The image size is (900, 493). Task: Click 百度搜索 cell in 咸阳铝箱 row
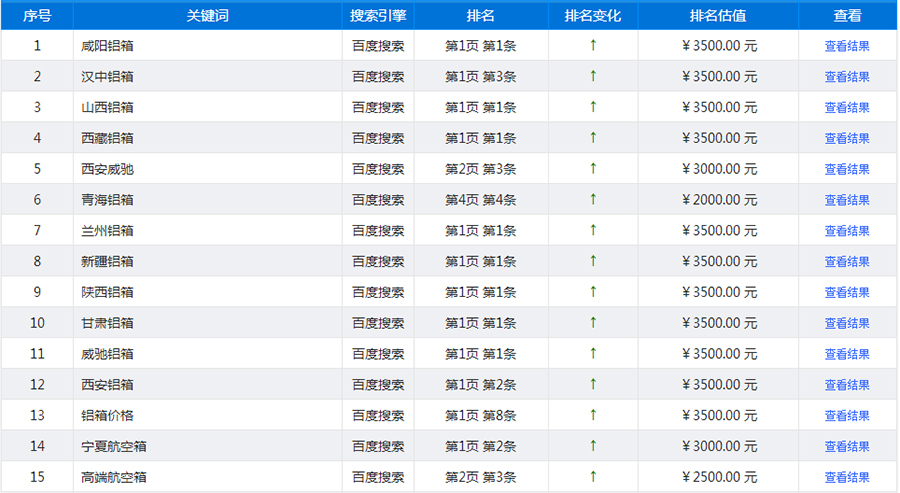(378, 46)
